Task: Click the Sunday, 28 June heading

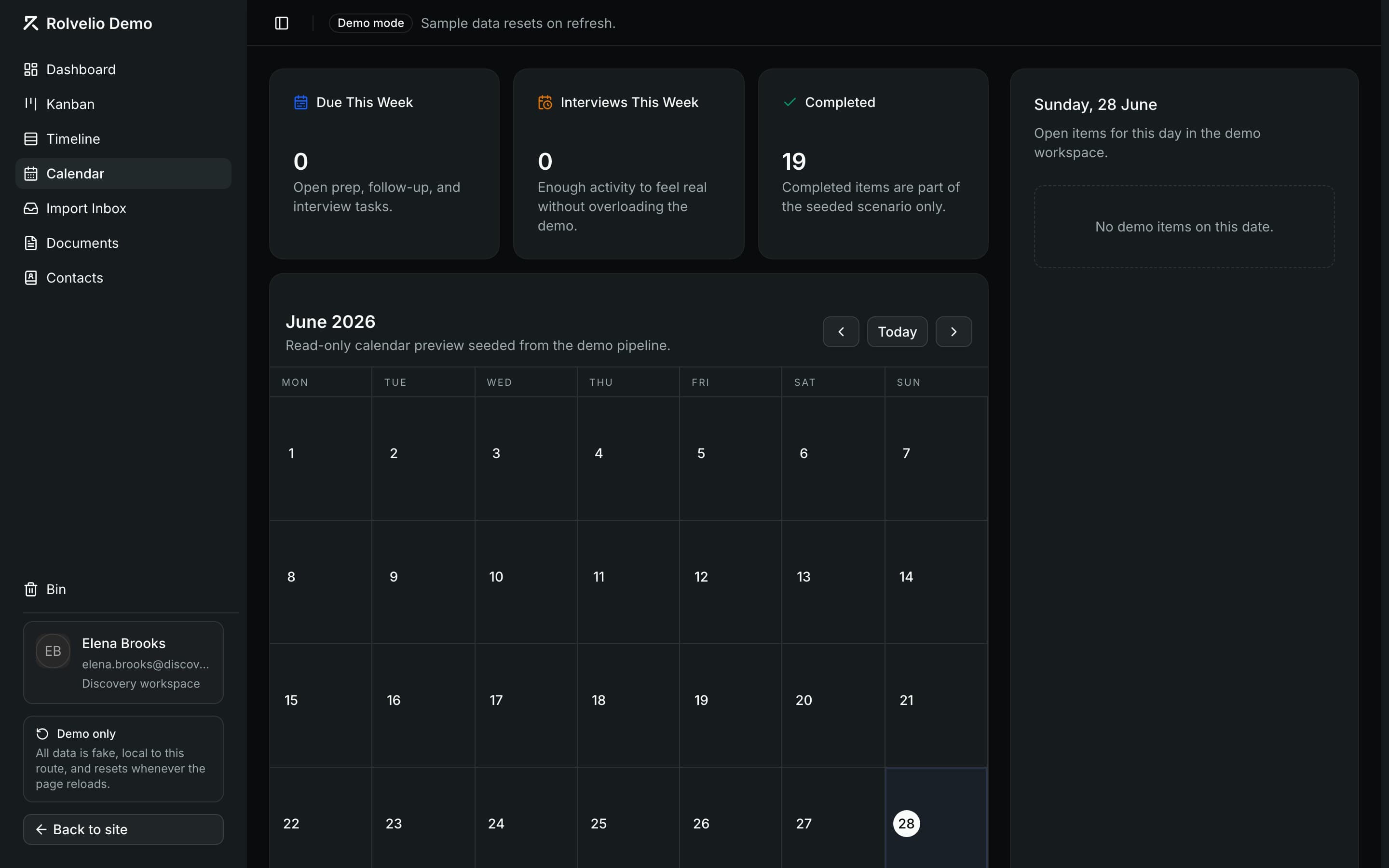Action: tap(1095, 105)
